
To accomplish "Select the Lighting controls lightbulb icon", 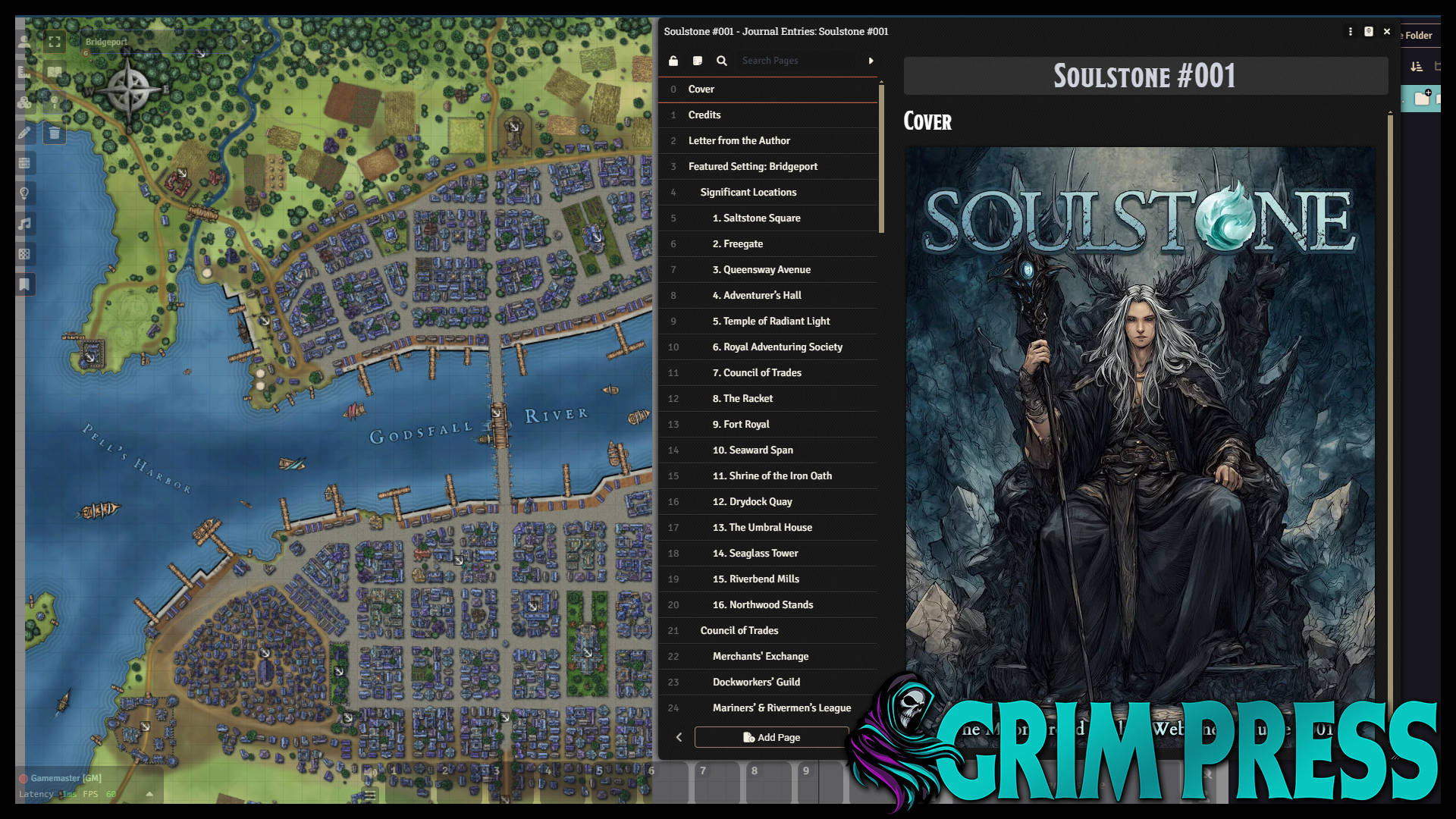I will [24, 193].
